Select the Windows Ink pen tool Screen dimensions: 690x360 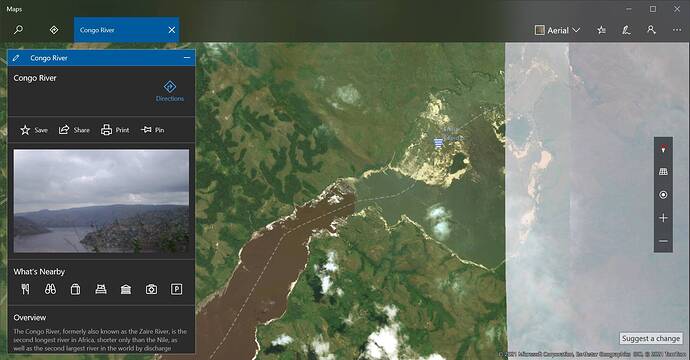[626, 30]
